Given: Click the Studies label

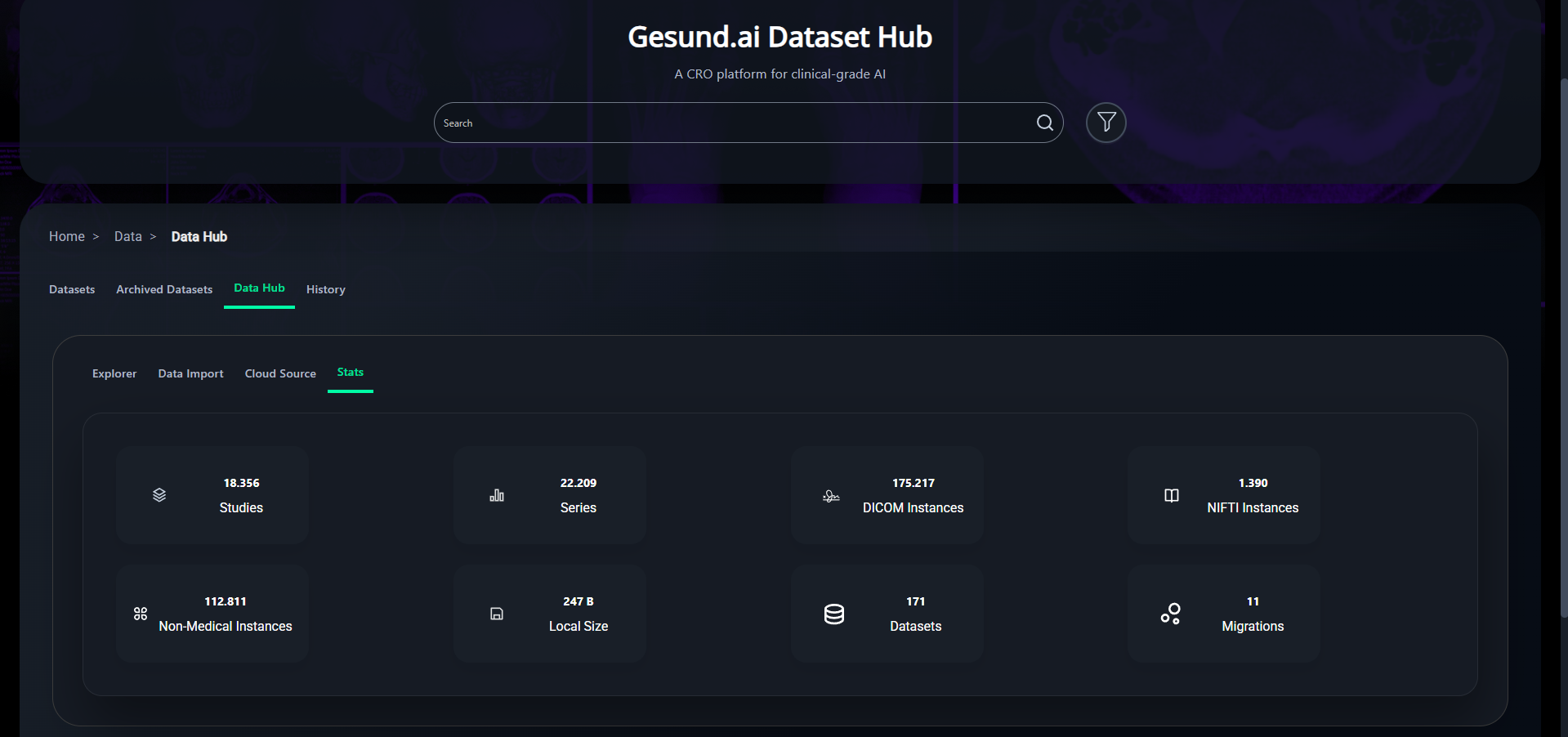Looking at the screenshot, I should click(242, 507).
